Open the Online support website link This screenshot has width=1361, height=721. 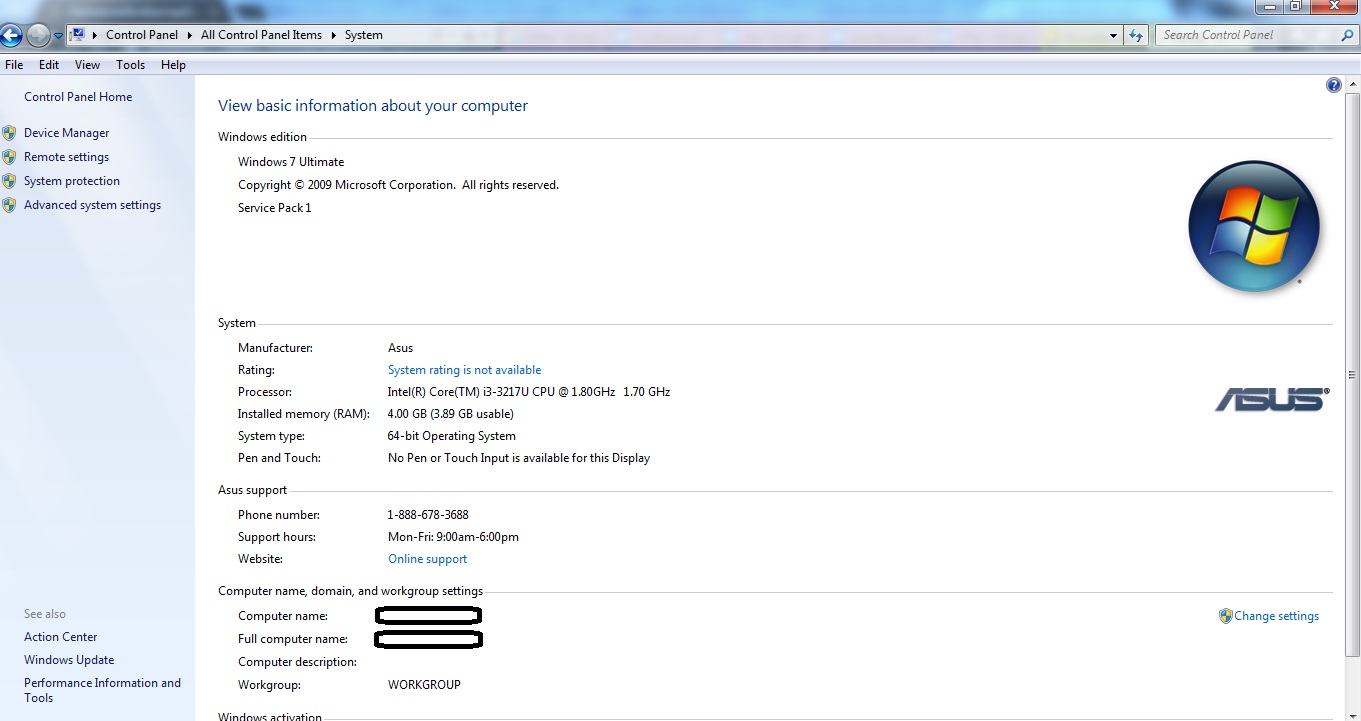coord(428,559)
